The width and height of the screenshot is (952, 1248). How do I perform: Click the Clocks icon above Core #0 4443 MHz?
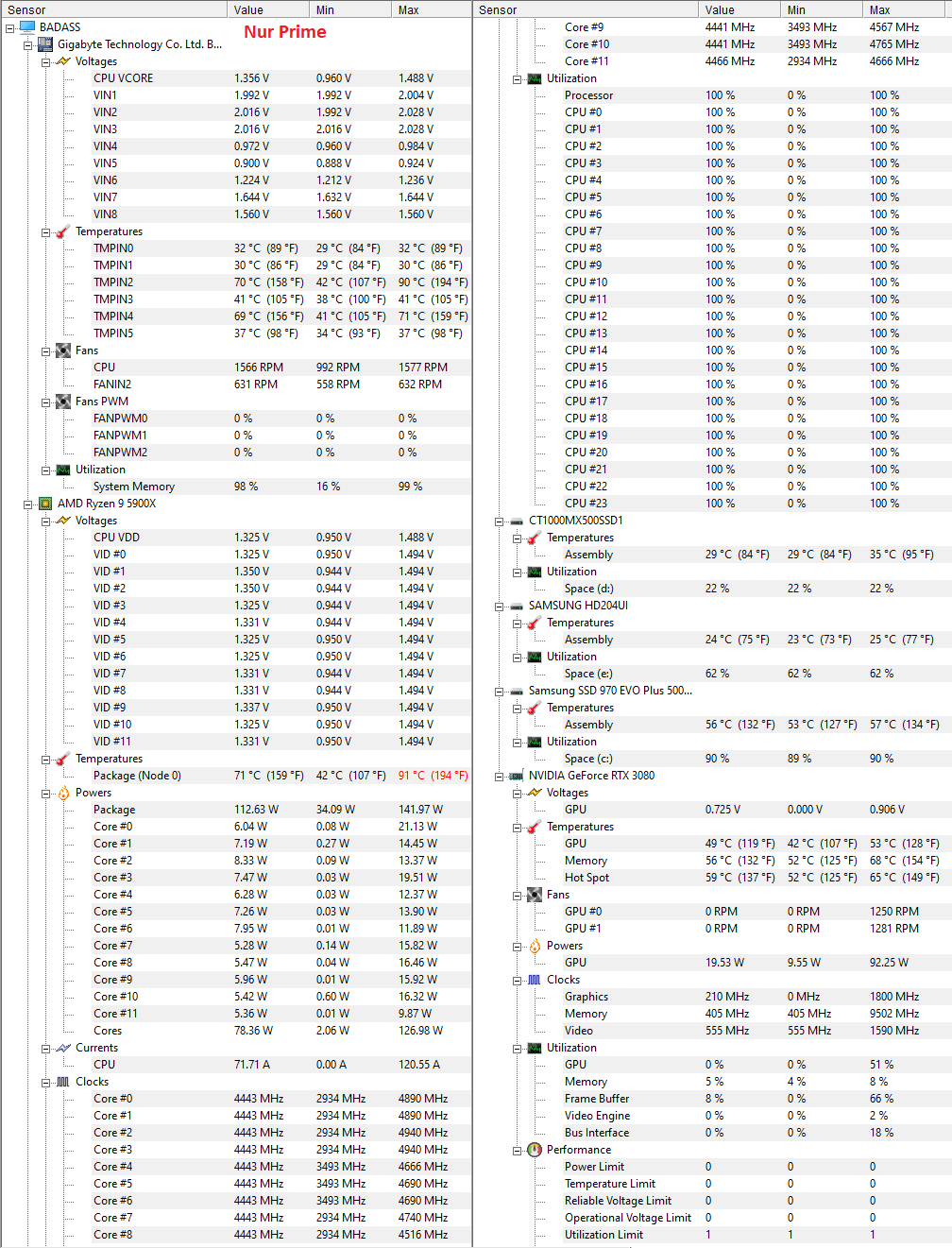63,1082
